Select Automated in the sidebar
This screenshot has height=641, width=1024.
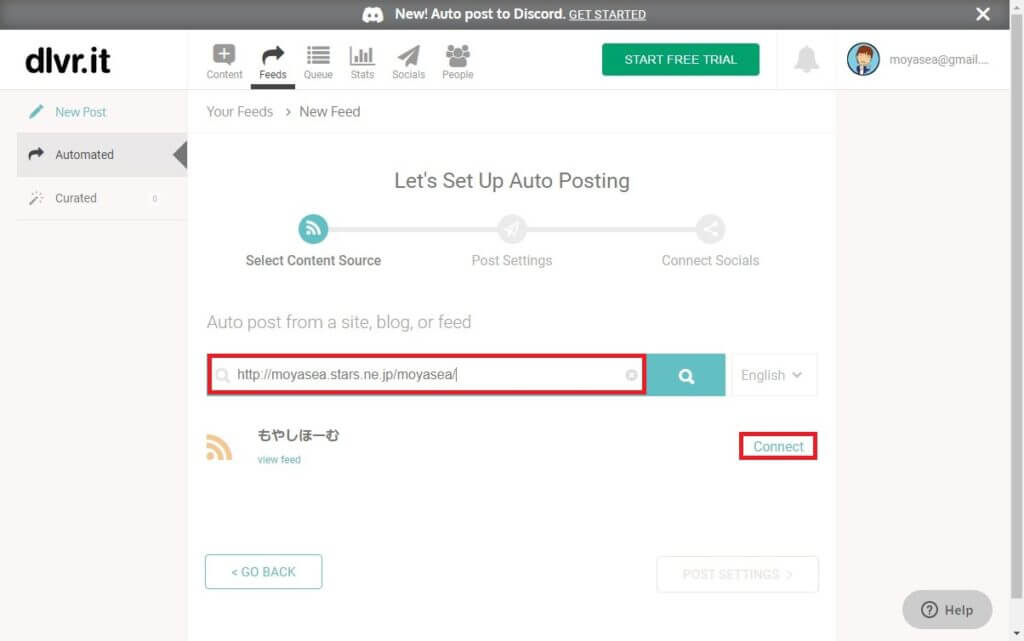pyautogui.click(x=84, y=155)
